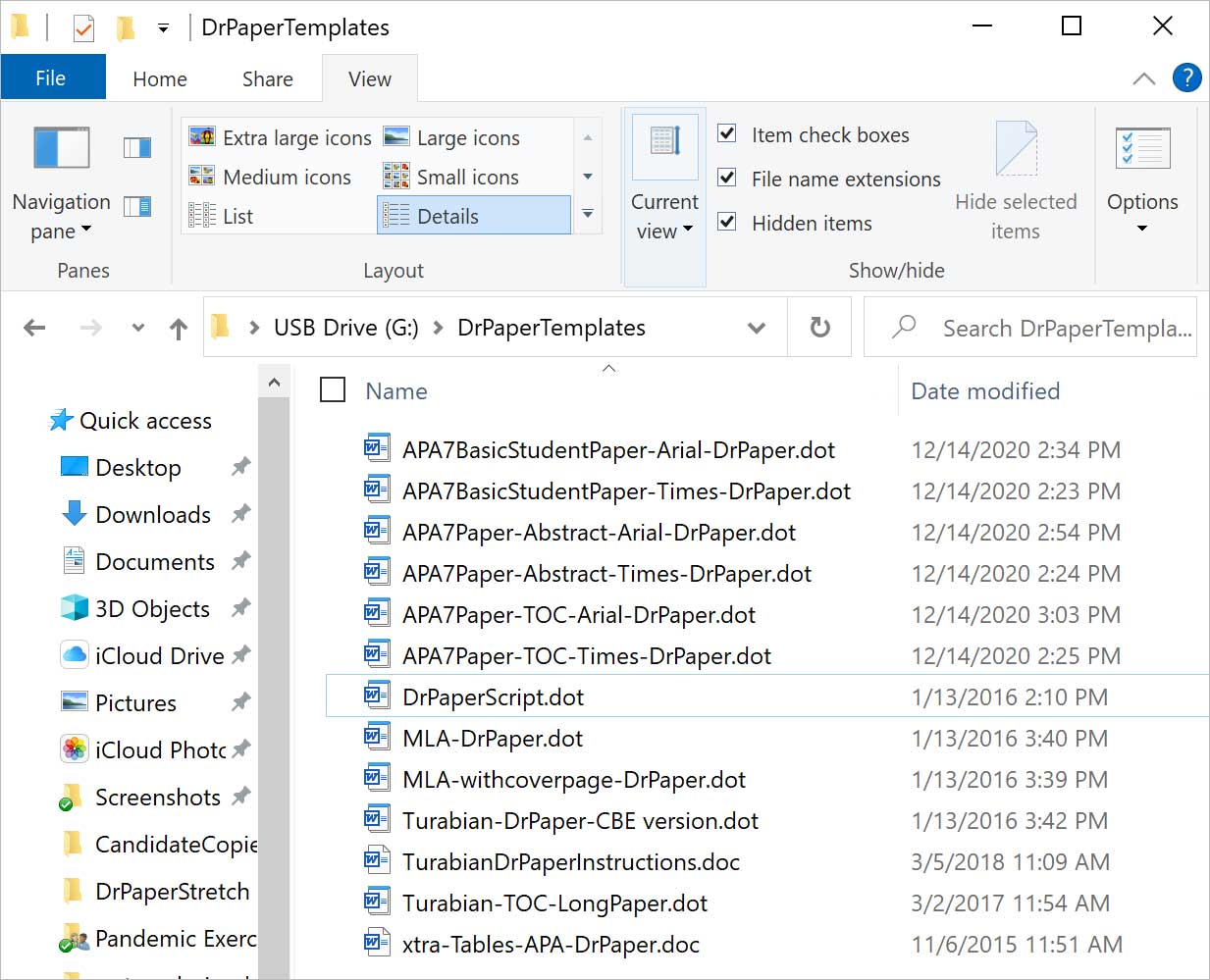Switch to the Home ribbon tab
The width and height of the screenshot is (1210, 980).
(x=160, y=79)
